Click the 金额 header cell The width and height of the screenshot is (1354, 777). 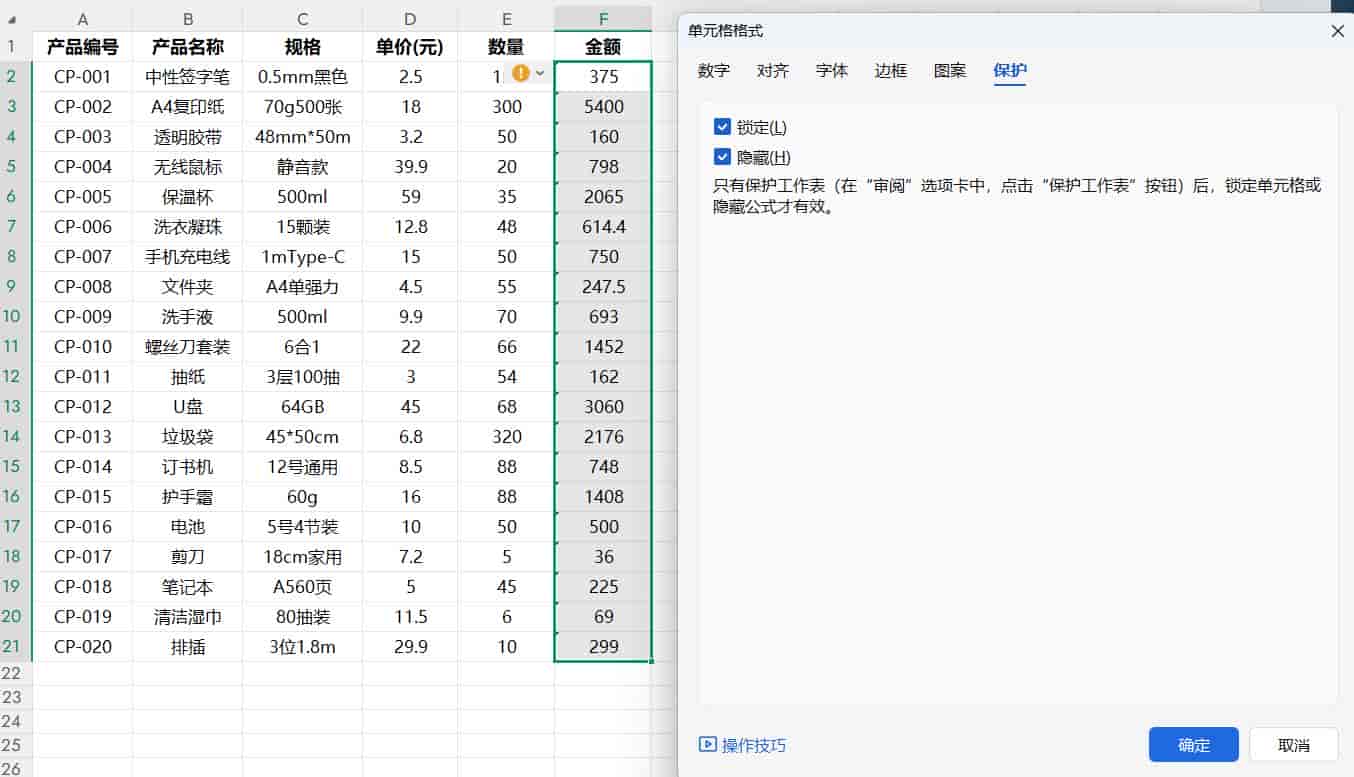(603, 46)
